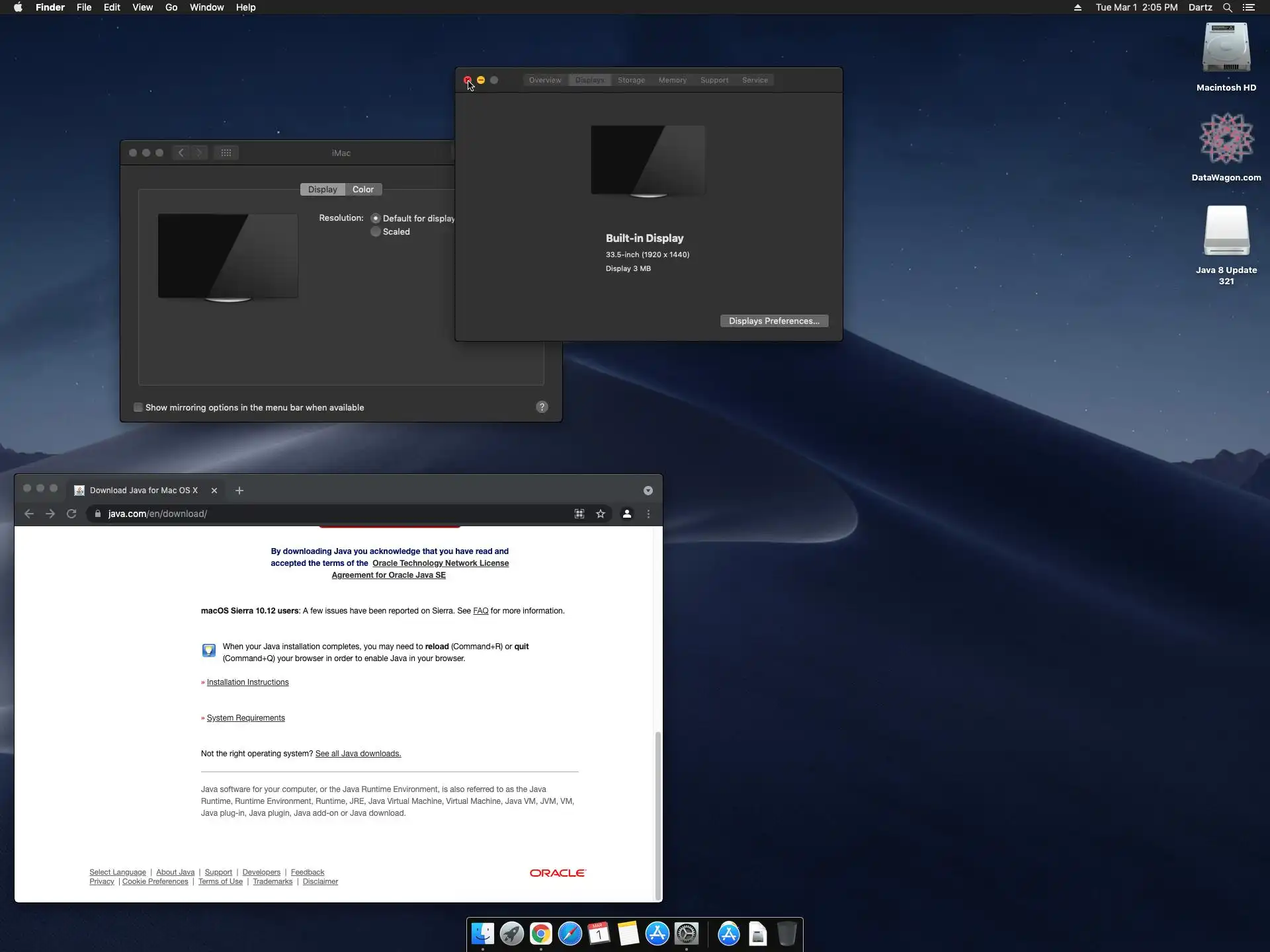Bookmark page with the star icon
This screenshot has width=1270, height=952.
601,514
